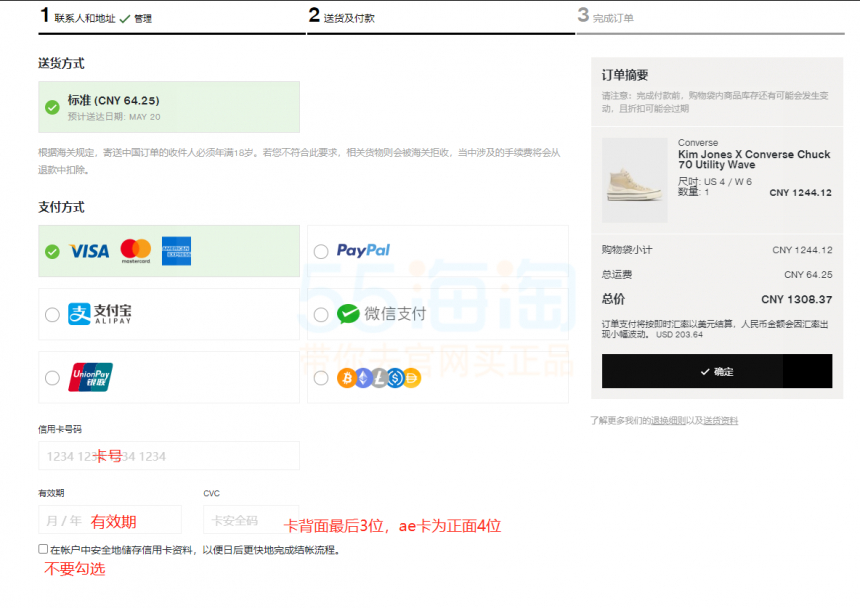Select the 标准 (CNY 64.25) shipping option
The width and height of the screenshot is (860, 608).
click(169, 107)
